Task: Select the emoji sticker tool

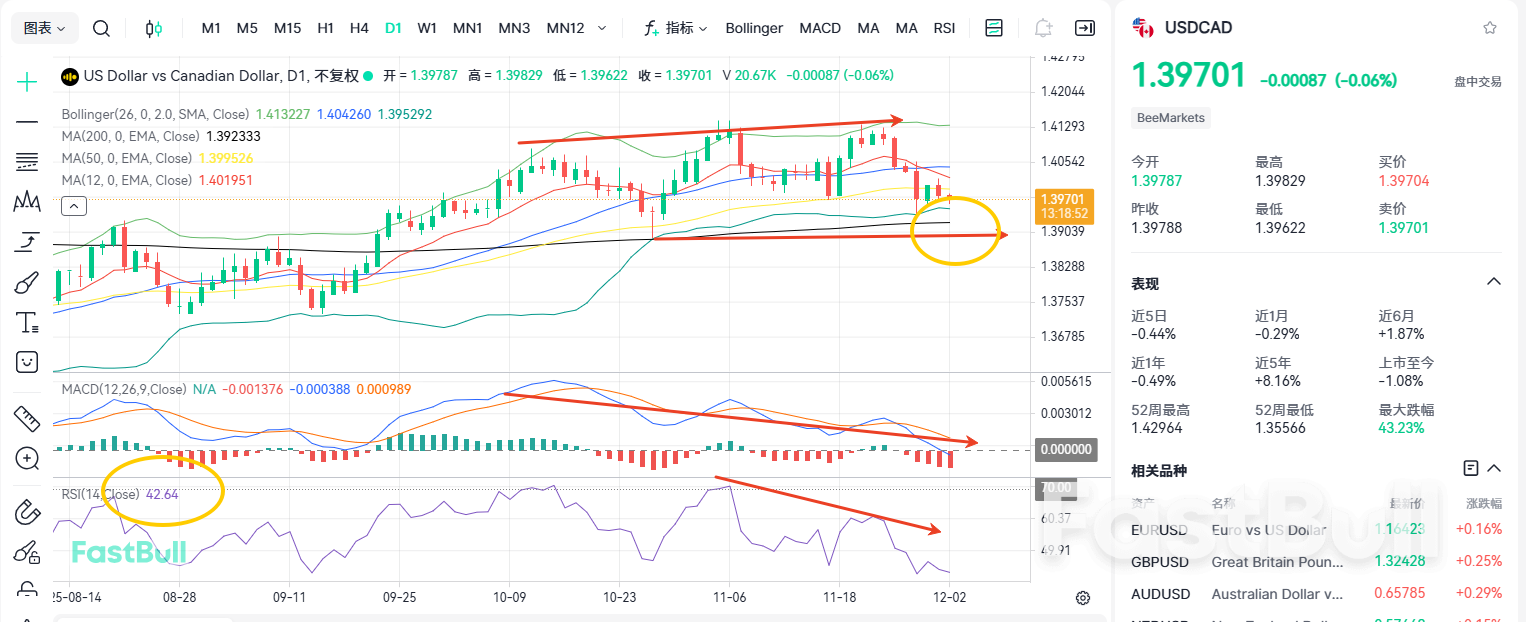Action: [x=27, y=362]
